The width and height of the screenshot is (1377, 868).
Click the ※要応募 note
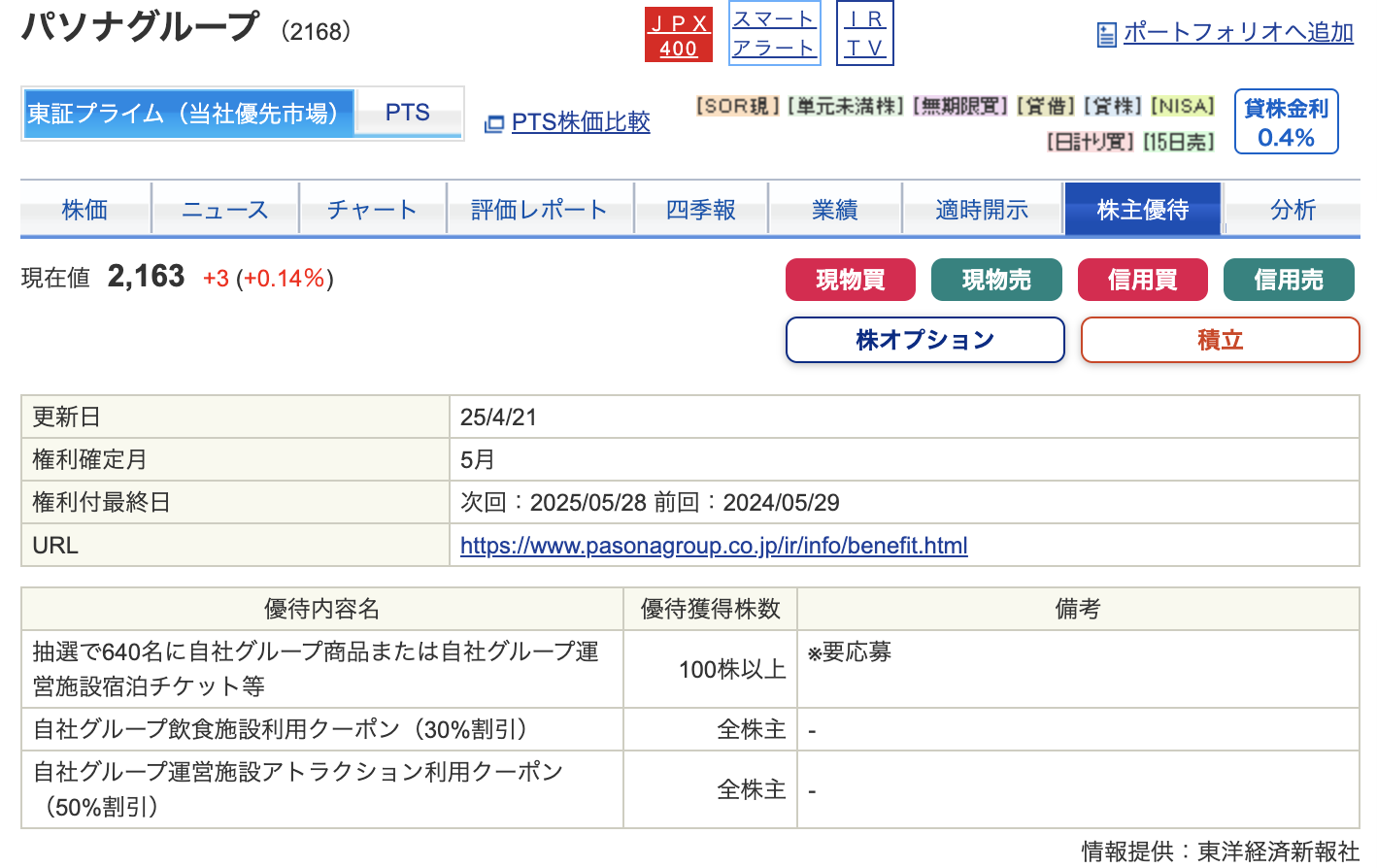point(850,651)
